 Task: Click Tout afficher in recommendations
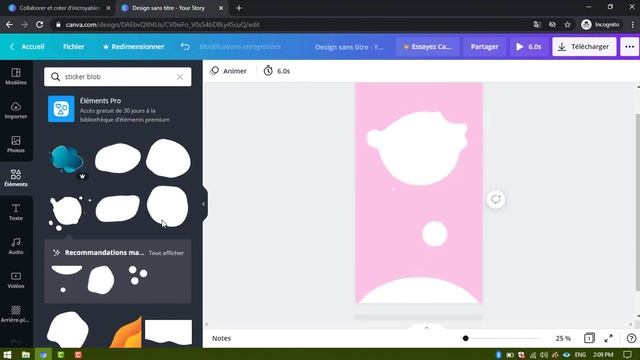(x=166, y=253)
